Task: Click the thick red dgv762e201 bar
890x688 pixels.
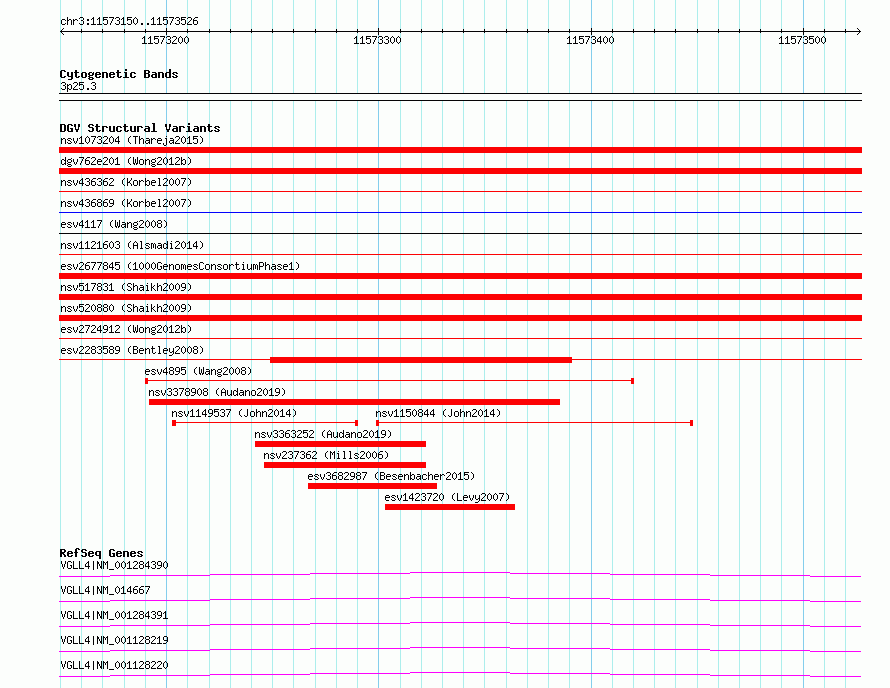Action: 460,171
